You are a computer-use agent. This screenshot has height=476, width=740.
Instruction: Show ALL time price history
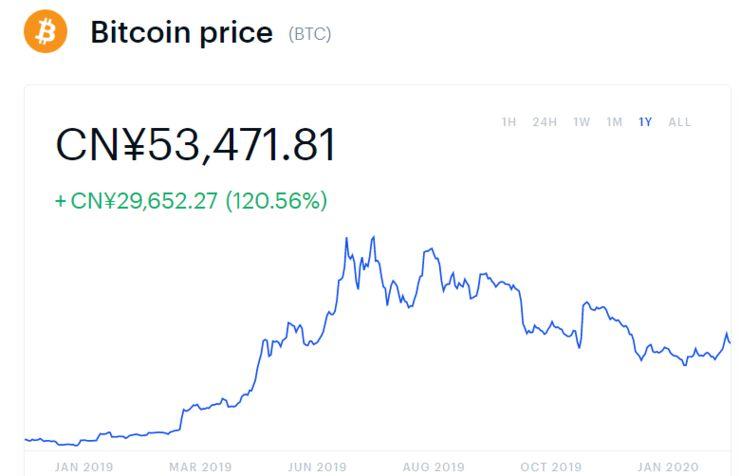click(x=680, y=122)
